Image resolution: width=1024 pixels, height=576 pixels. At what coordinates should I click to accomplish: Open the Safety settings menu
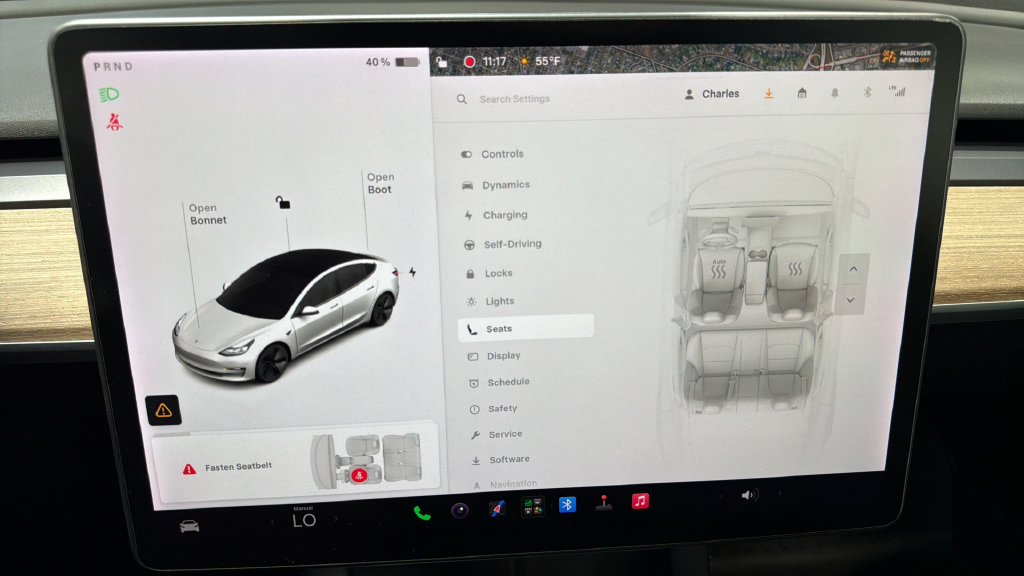tap(493, 409)
